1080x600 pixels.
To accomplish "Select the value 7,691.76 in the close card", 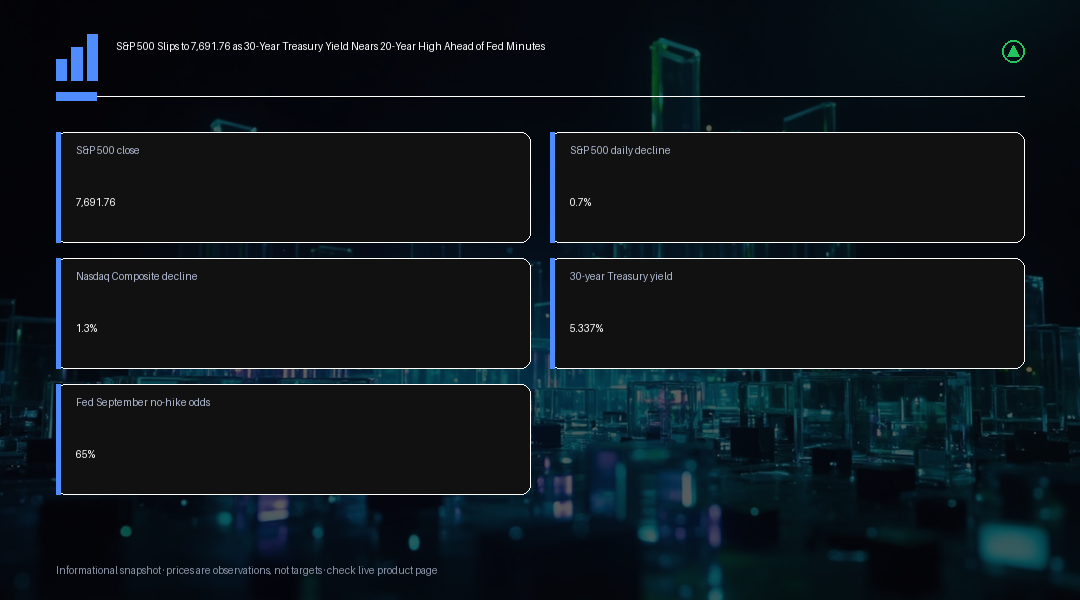I will coord(95,202).
